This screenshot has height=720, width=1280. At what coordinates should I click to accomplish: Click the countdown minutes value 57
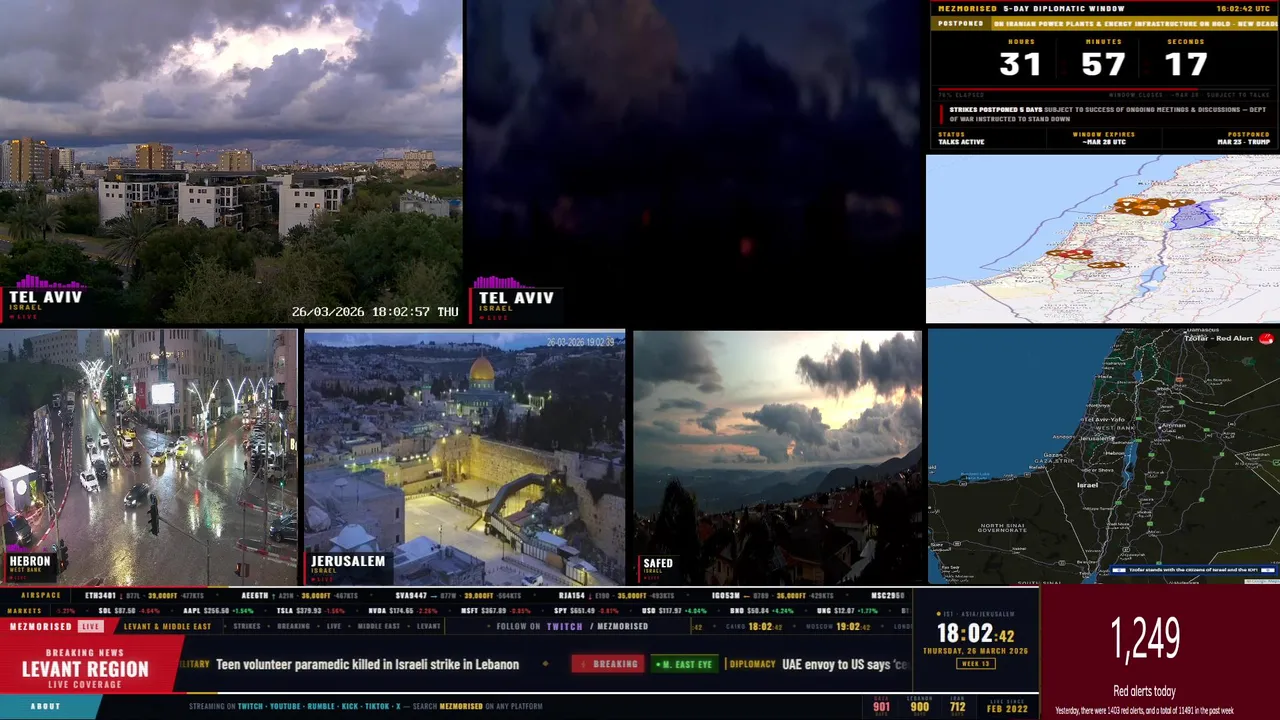pyautogui.click(x=1103, y=65)
